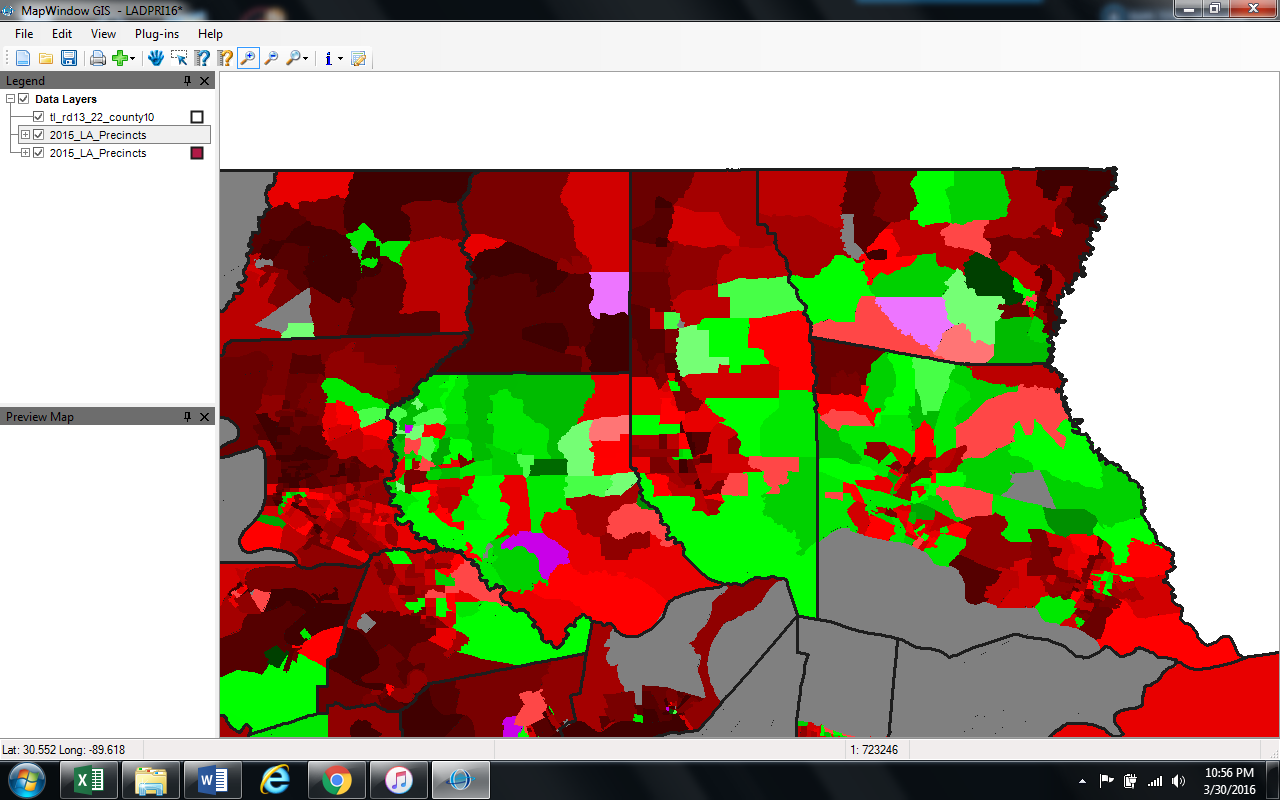Click the map scale 1: 723246
Screen dimensions: 1280x800
pyautogui.click(x=874, y=750)
